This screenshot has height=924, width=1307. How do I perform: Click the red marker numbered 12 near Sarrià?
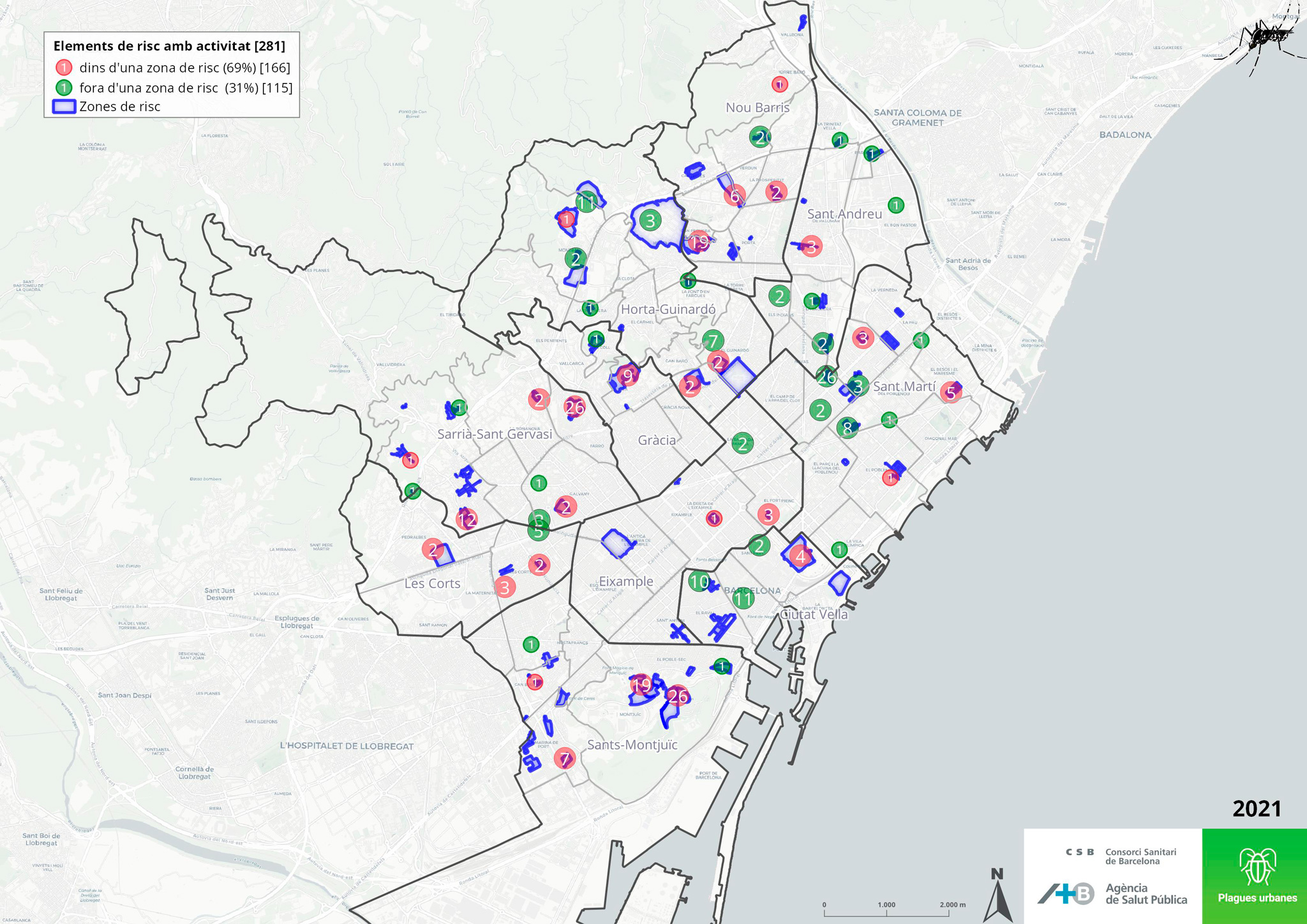point(467,519)
